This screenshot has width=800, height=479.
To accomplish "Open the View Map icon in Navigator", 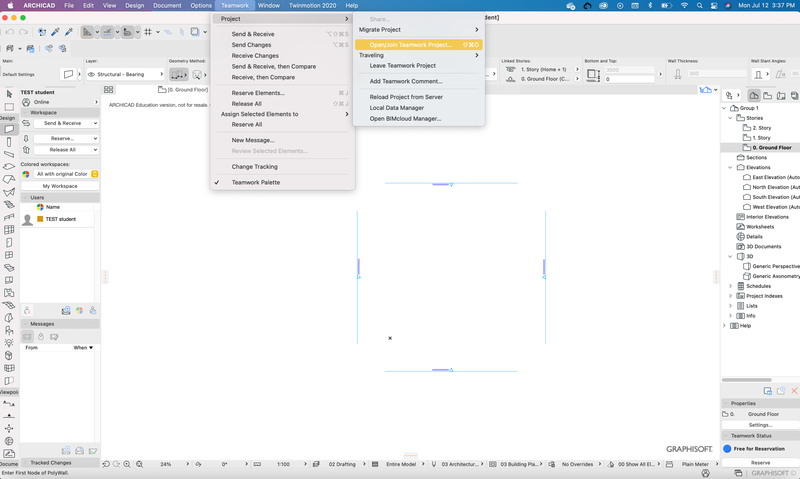I will (x=767, y=95).
